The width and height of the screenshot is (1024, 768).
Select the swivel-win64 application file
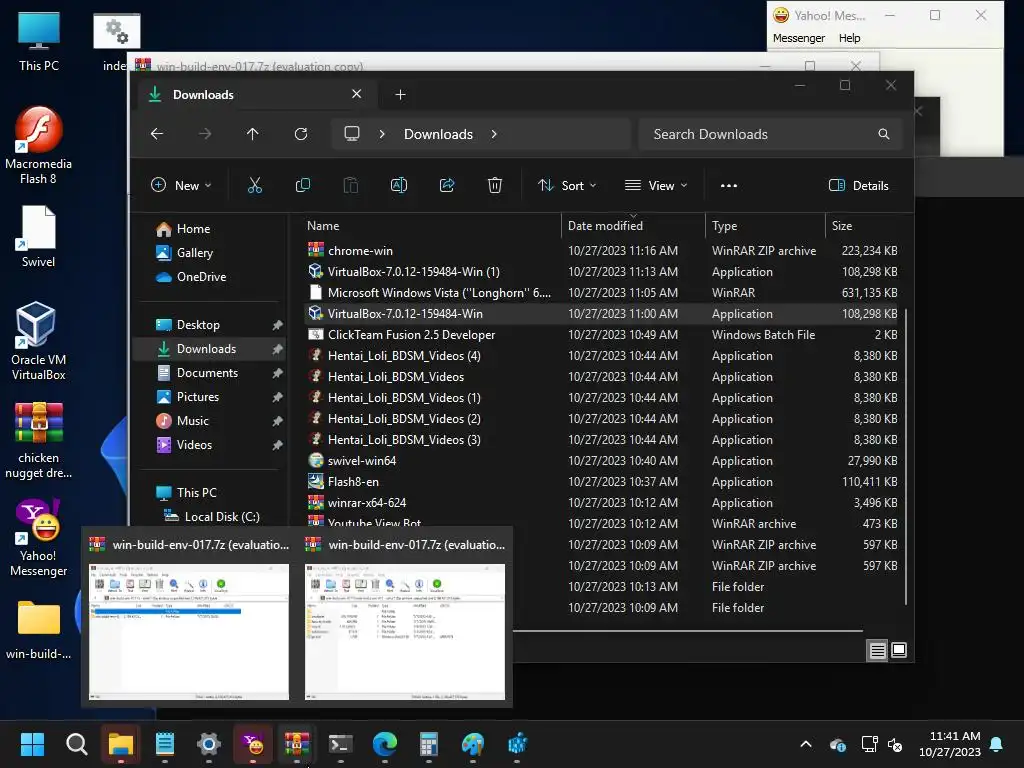[x=362, y=461]
